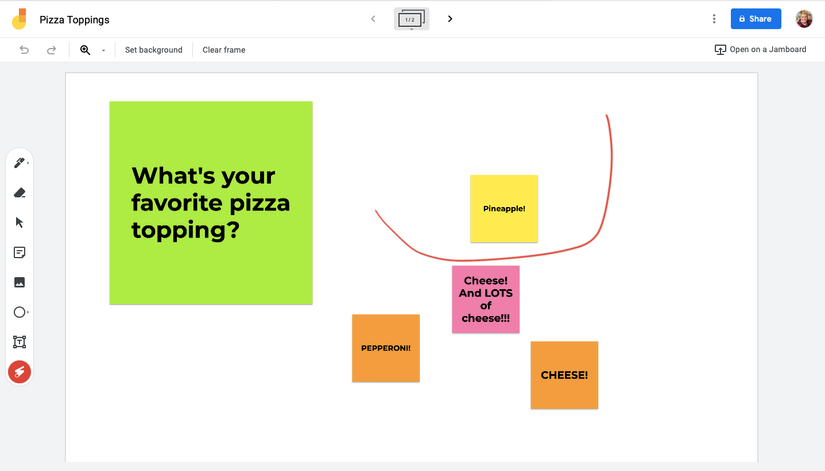Viewport: 825px width, 471px height.
Task: Select the orange CHEESE! sticky note
Action: pos(564,375)
